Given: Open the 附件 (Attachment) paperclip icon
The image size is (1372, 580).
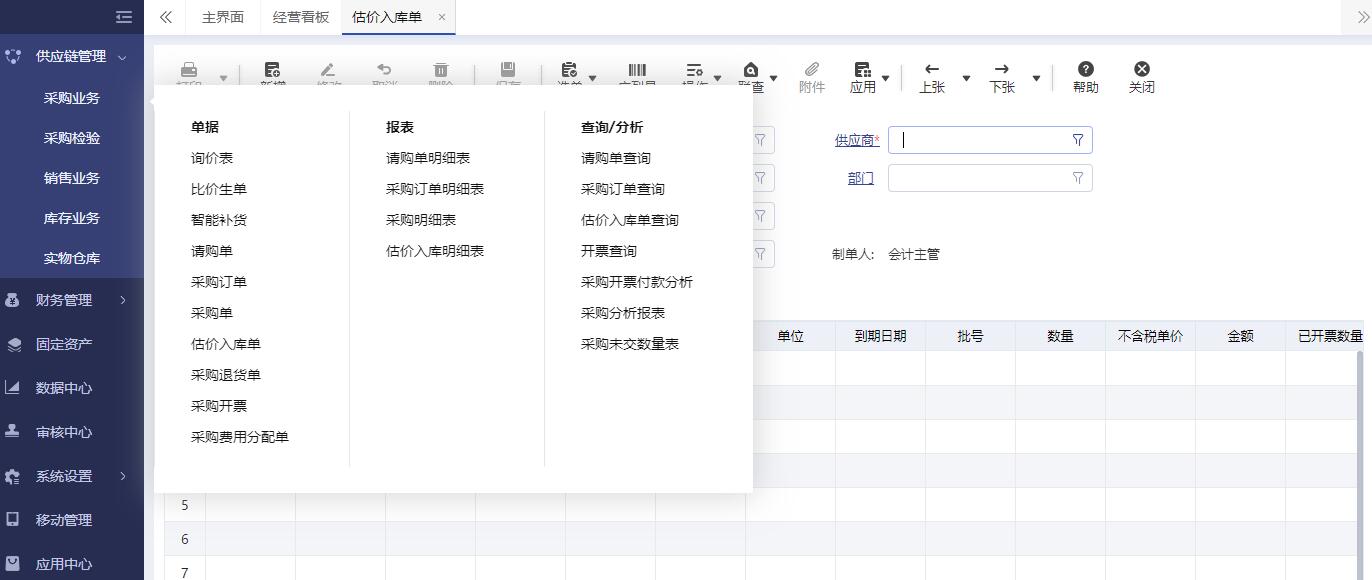Looking at the screenshot, I should pyautogui.click(x=811, y=70).
